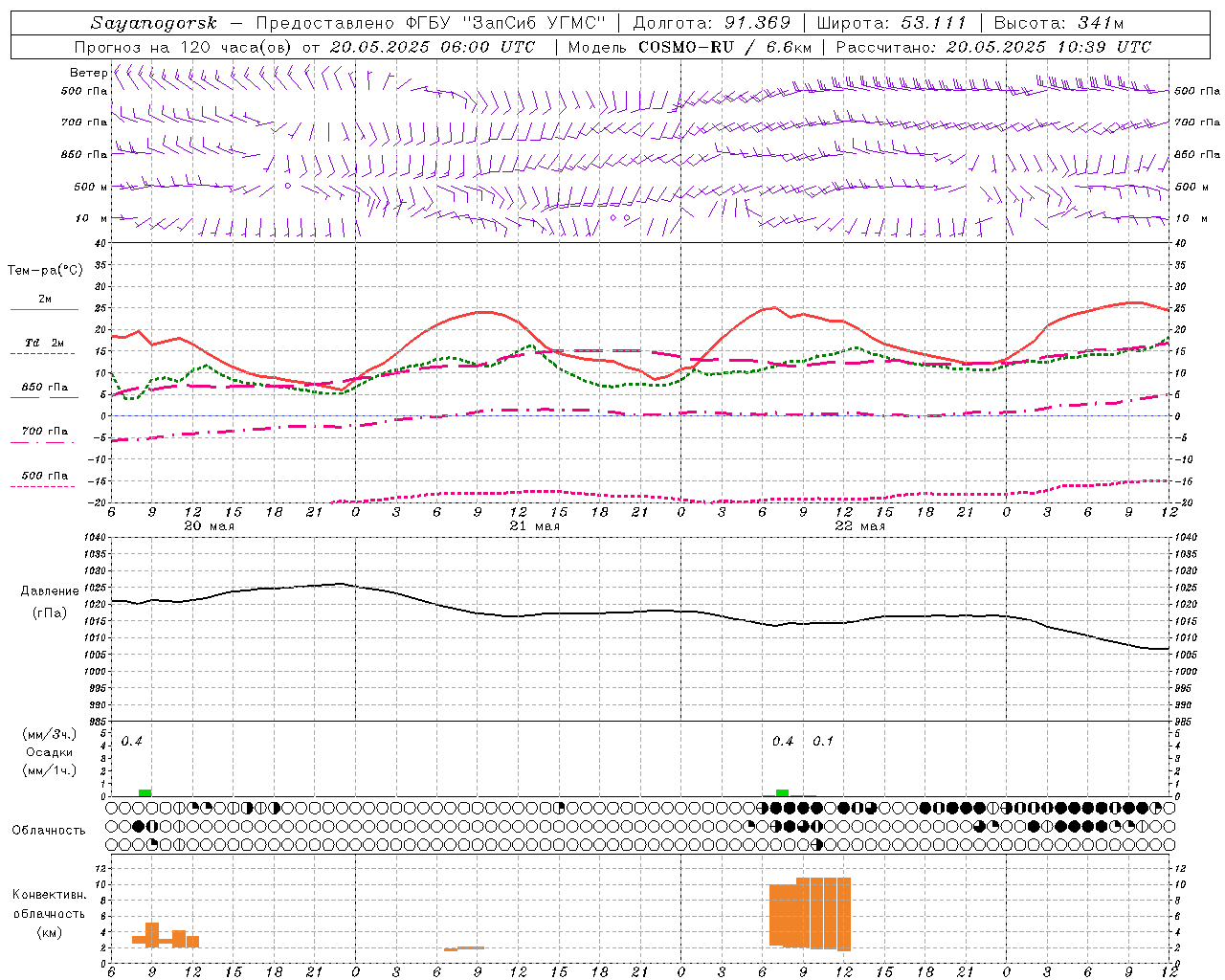Select 'Прогноз на 120 часа(ов)' forecast header text
The width and height of the screenshot is (1225, 980).
point(184,47)
